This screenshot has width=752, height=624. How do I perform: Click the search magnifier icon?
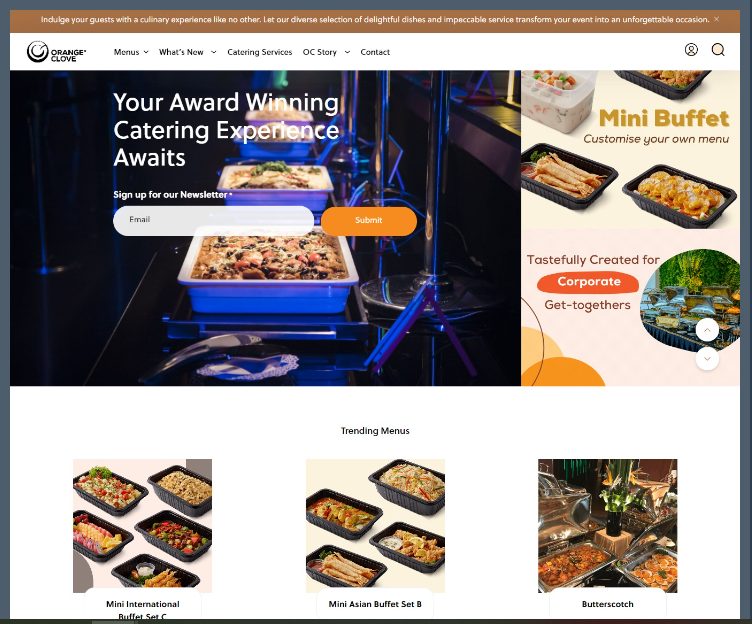tap(718, 50)
